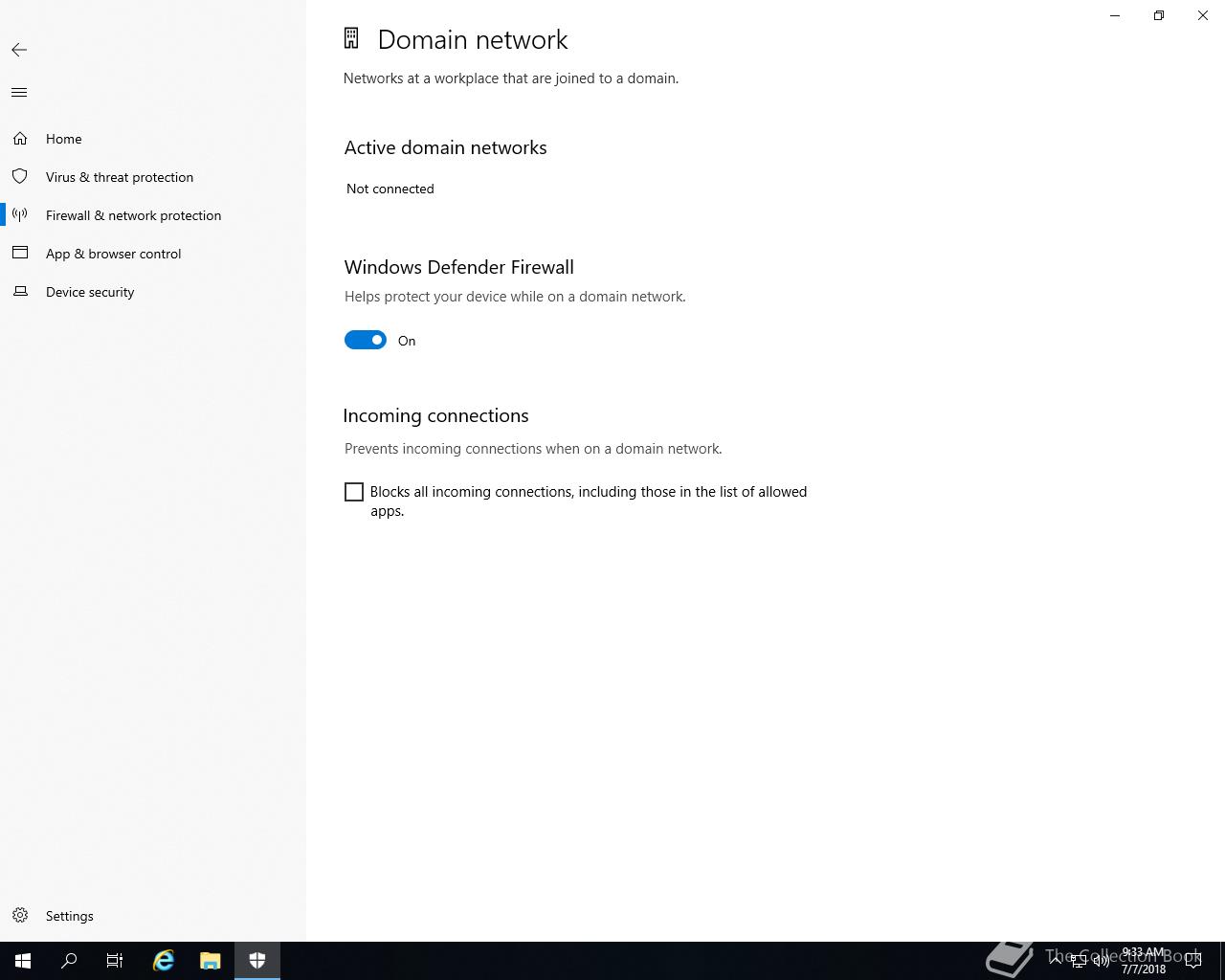This screenshot has width=1225, height=980.
Task: Open Firewall & network protection page
Action: 133,215
